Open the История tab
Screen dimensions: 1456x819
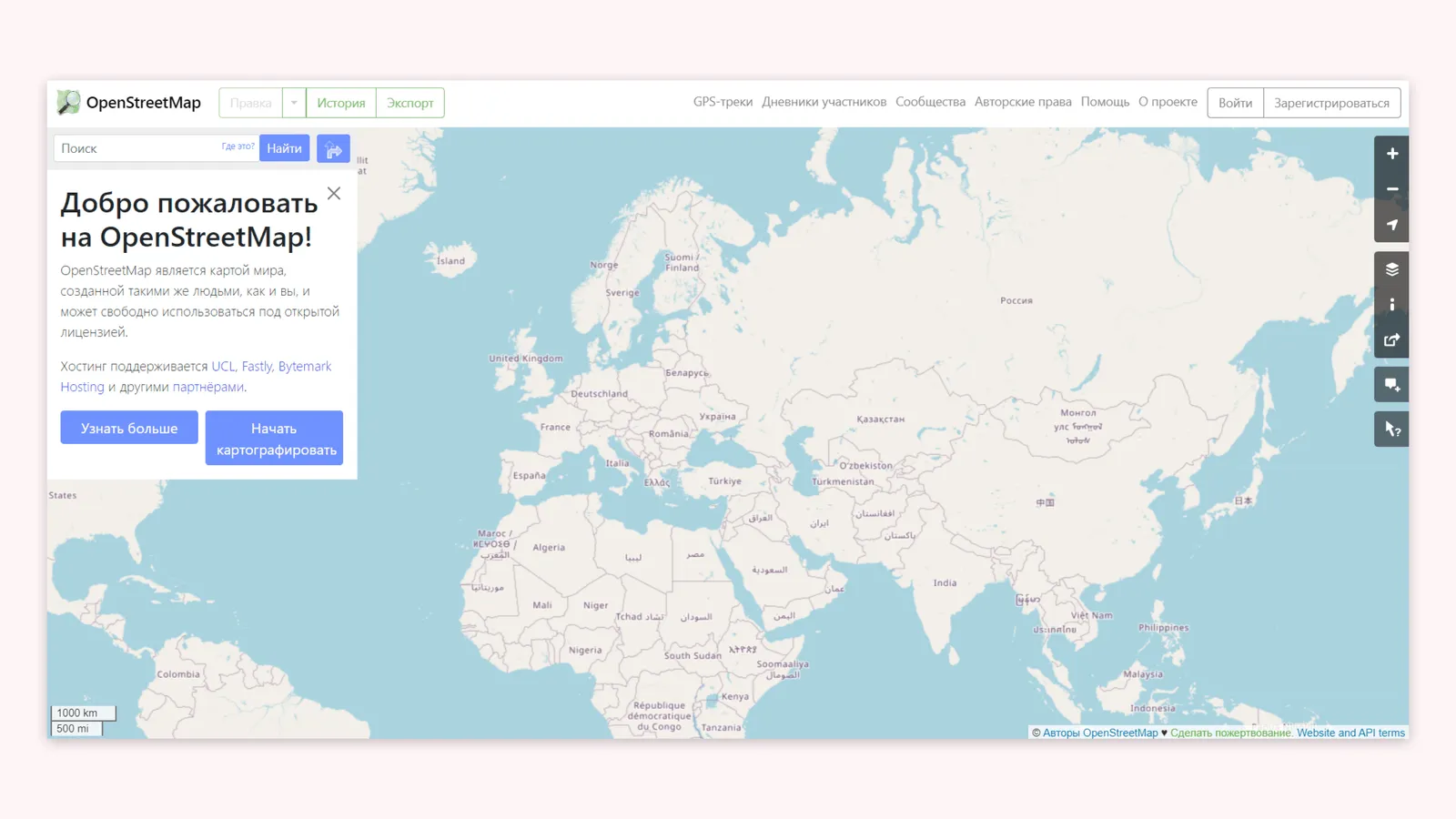[x=341, y=103]
